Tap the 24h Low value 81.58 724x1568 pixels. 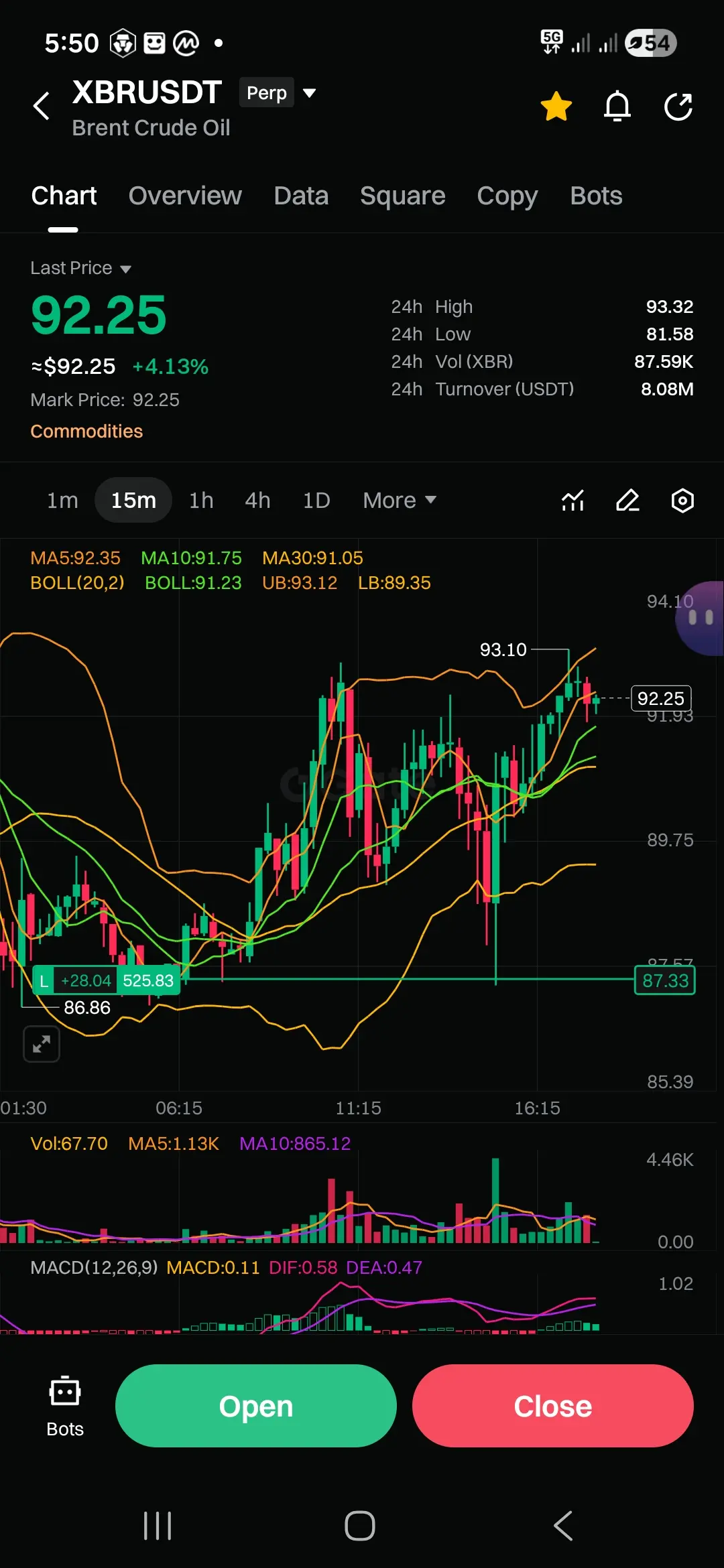(669, 334)
